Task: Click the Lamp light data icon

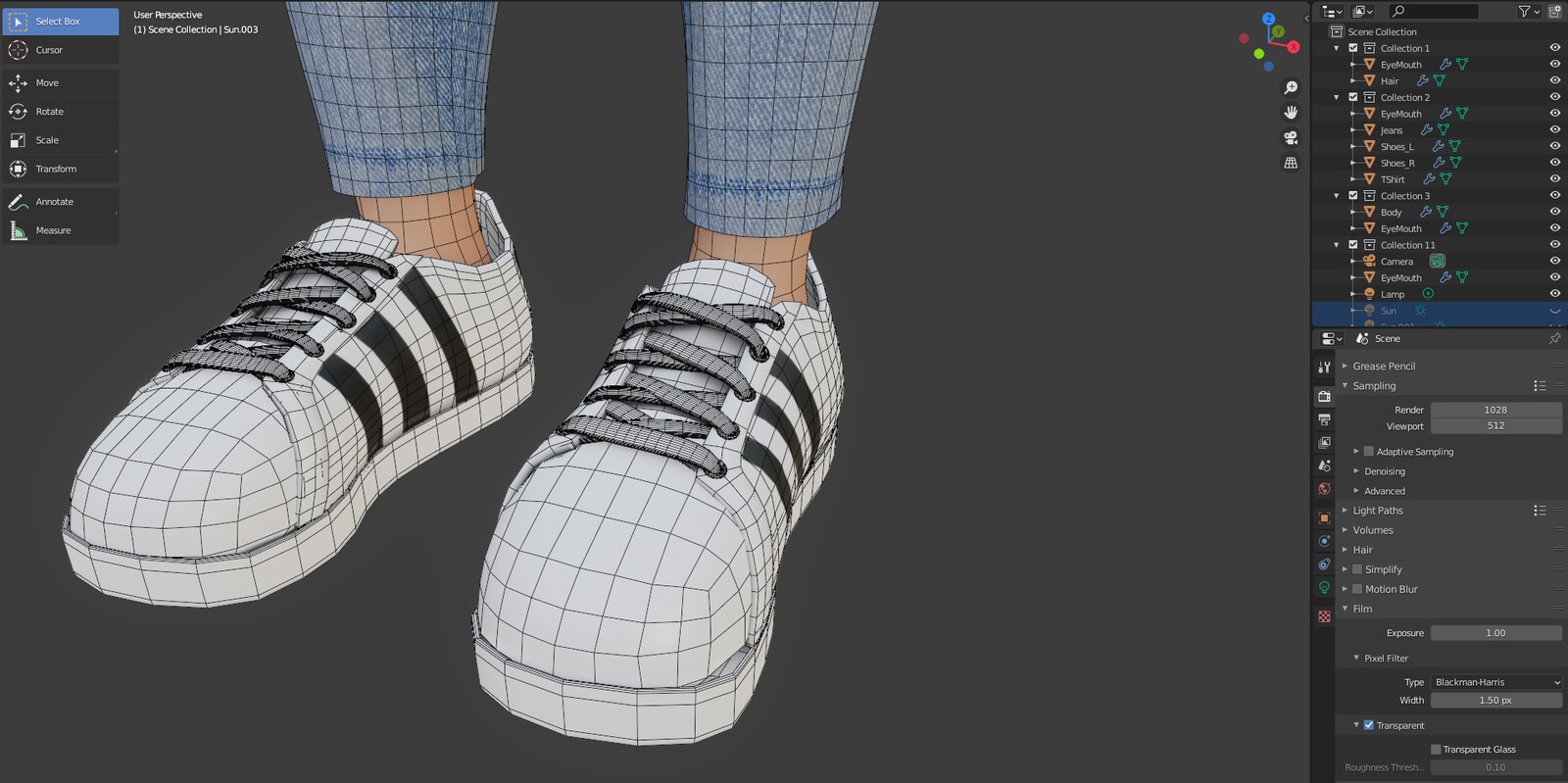Action: [x=1428, y=293]
